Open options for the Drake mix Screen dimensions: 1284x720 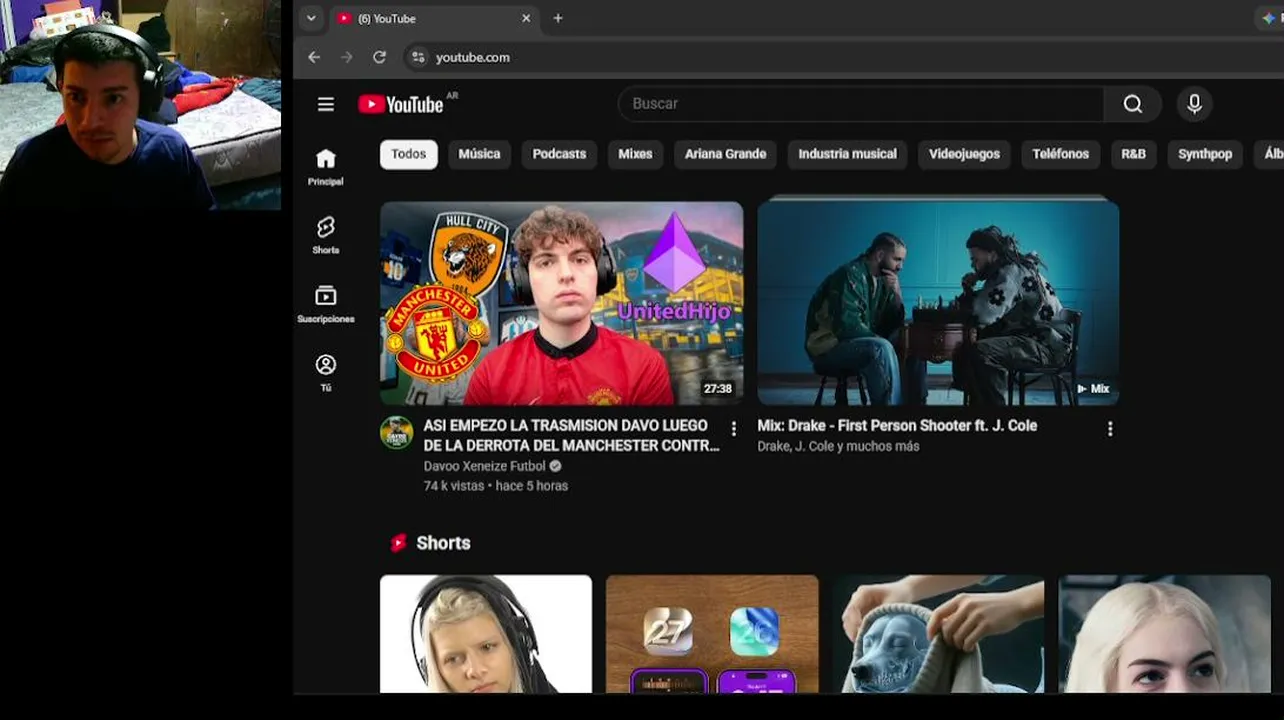point(1110,429)
